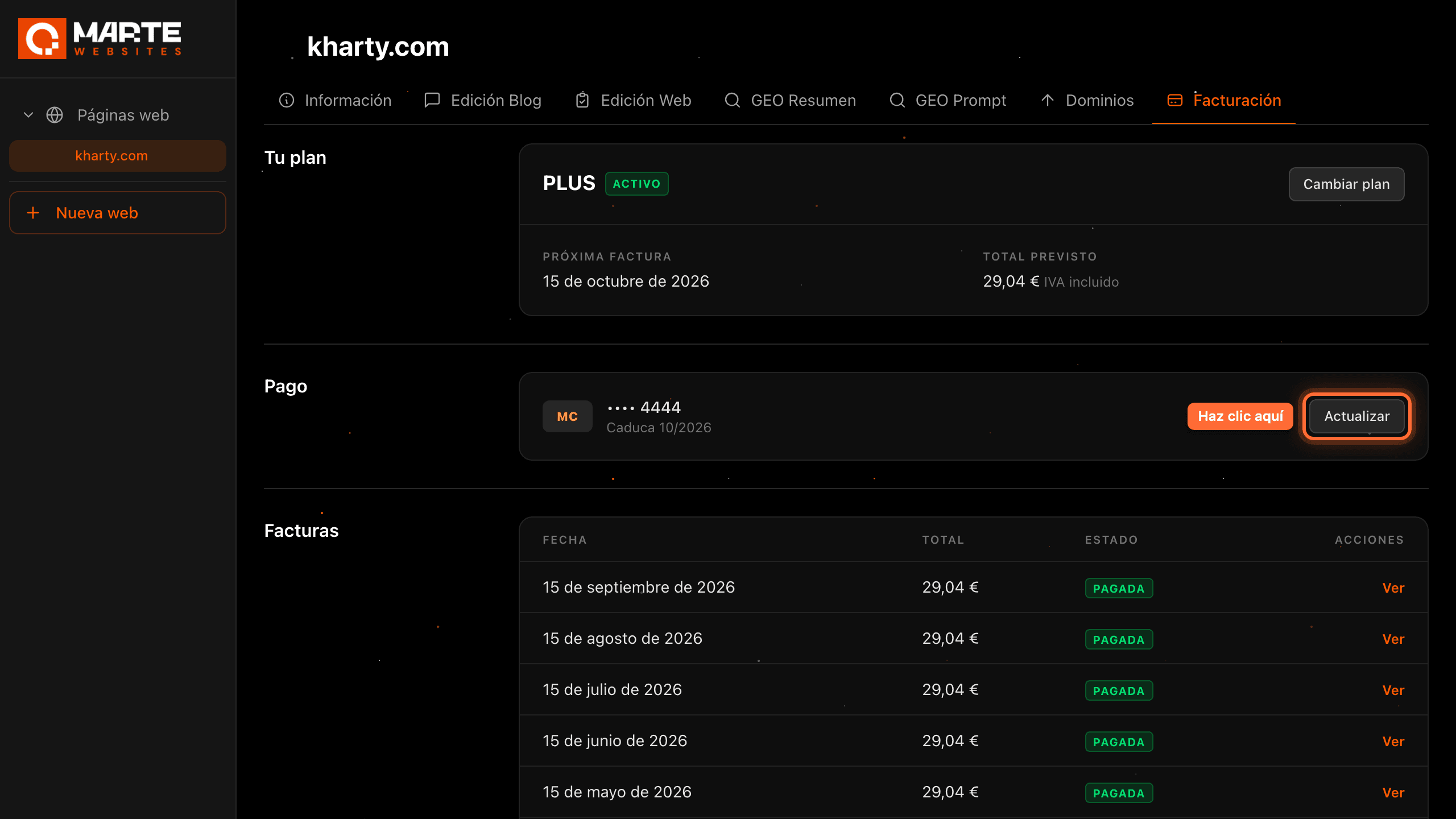Click PAGADA badge for septiembre invoice
The height and width of the screenshot is (819, 1456).
tap(1119, 588)
